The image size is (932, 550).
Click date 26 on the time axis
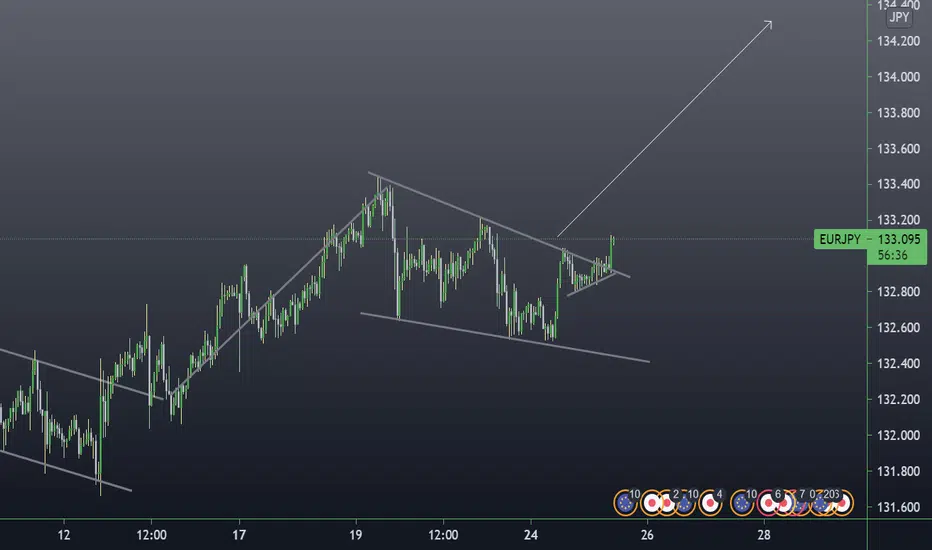pos(647,535)
